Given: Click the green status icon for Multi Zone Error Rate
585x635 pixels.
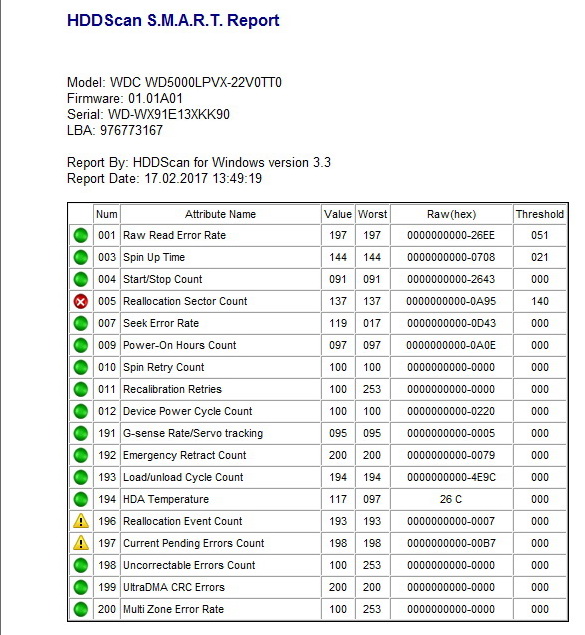Looking at the screenshot, I should [81, 609].
